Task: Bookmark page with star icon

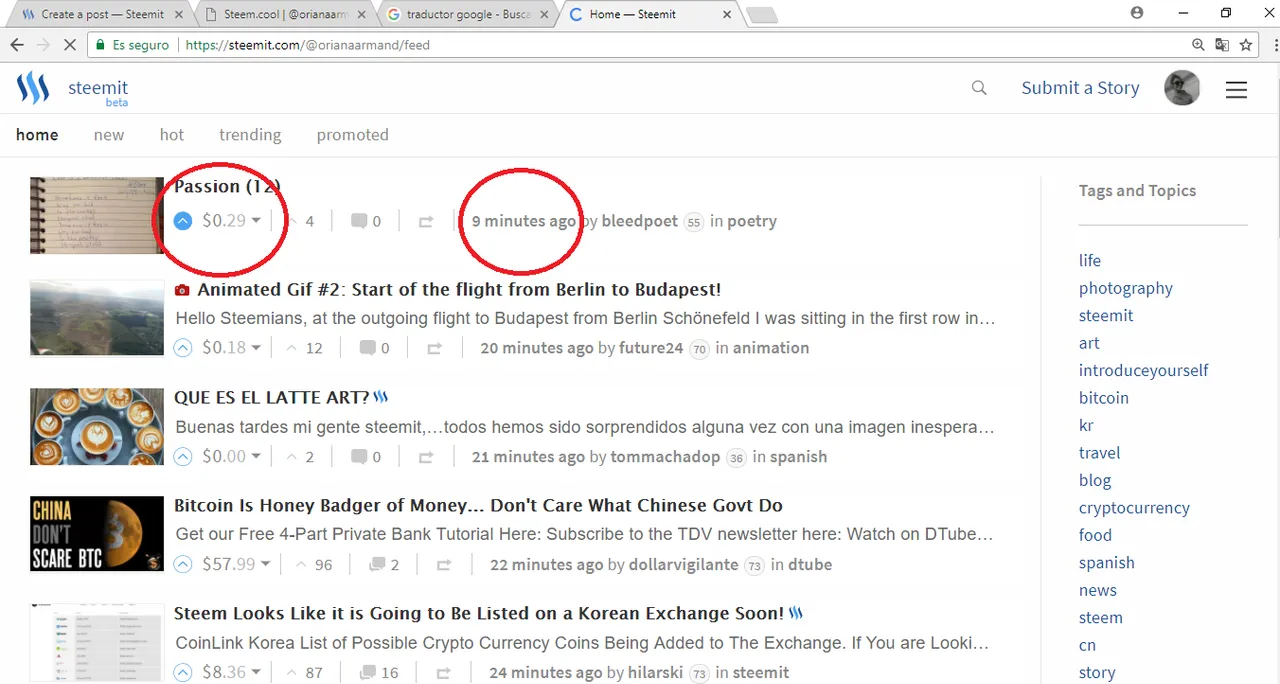Action: (1246, 45)
